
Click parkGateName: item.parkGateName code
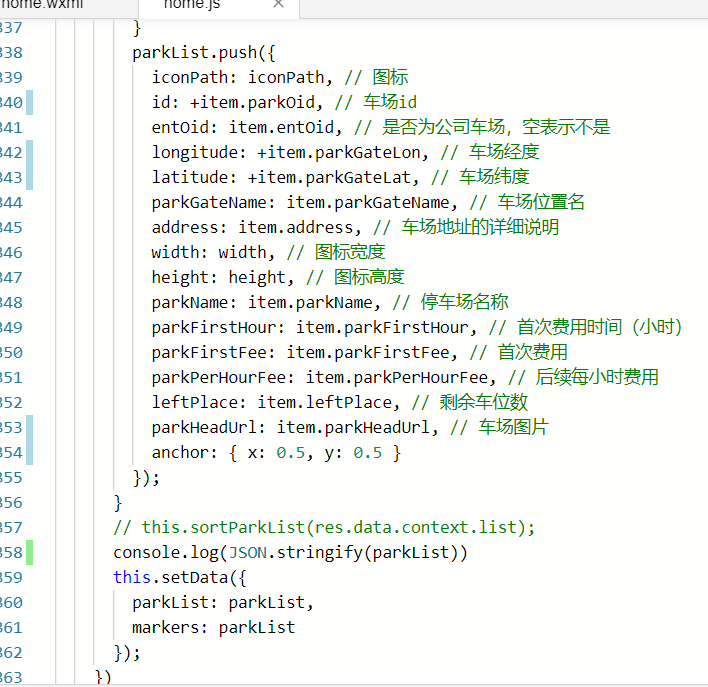[304, 203]
